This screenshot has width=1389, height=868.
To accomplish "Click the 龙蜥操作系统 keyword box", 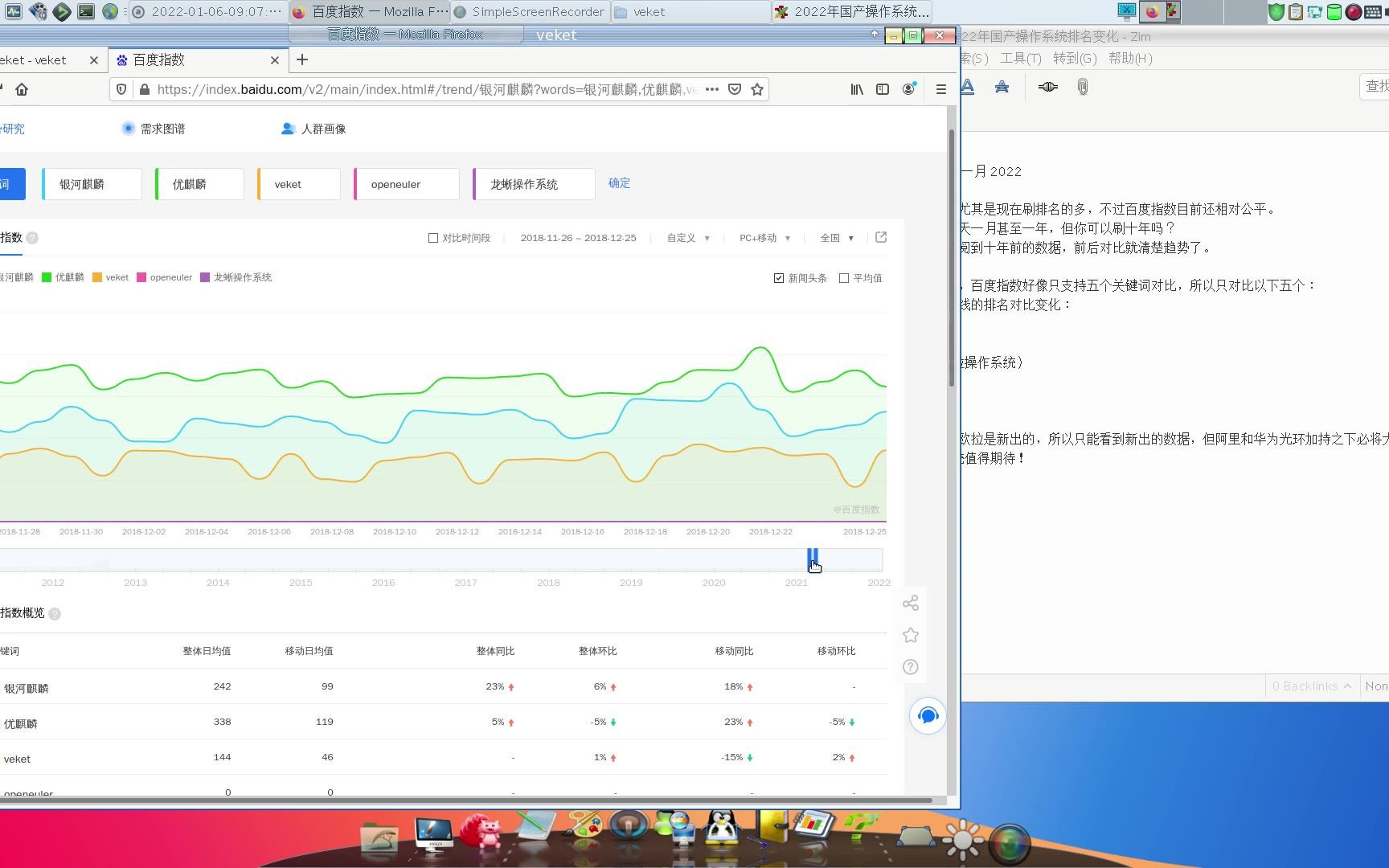I will [535, 184].
